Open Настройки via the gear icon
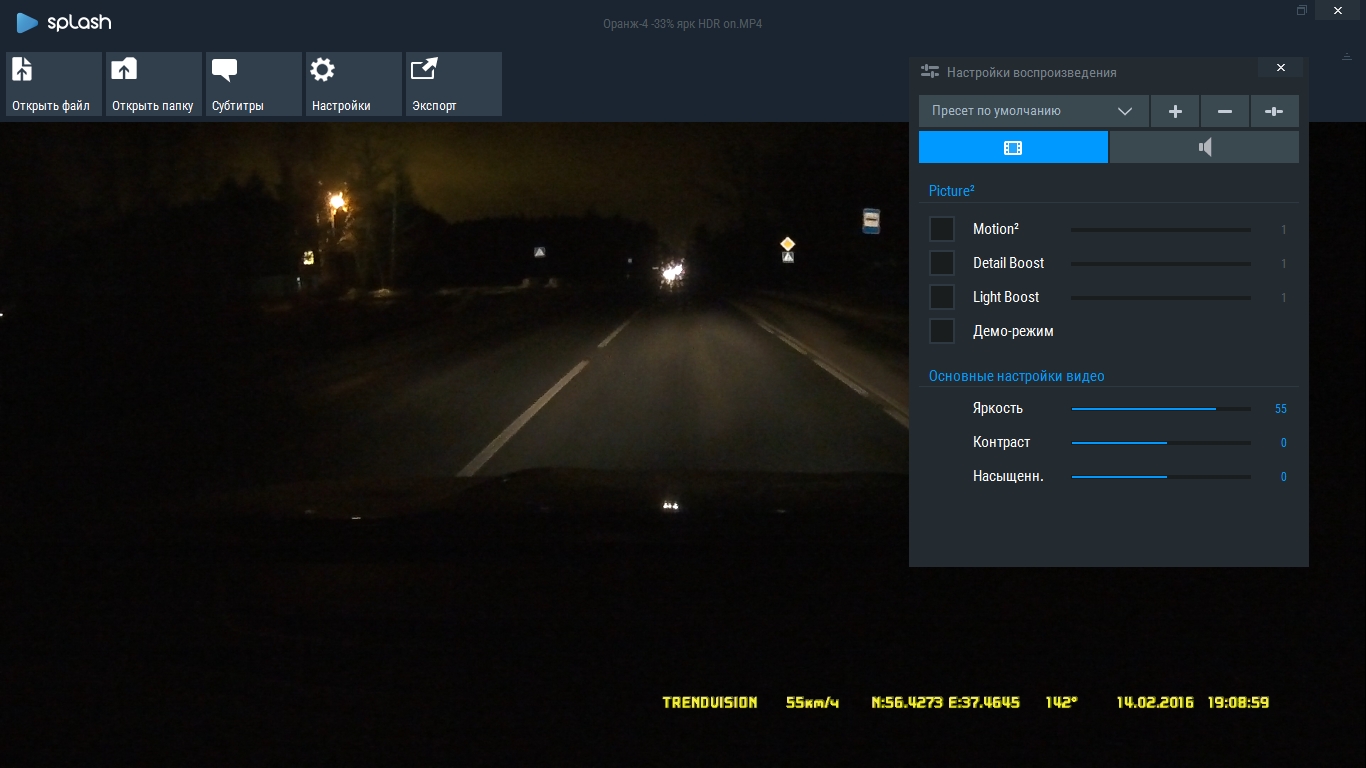The height and width of the screenshot is (768, 1366). pyautogui.click(x=322, y=70)
